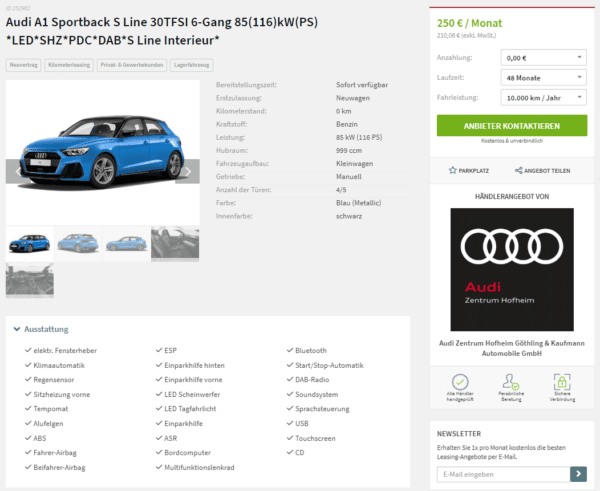
Task: Open the Laufzeit 48 Monate dropdown
Action: point(543,78)
